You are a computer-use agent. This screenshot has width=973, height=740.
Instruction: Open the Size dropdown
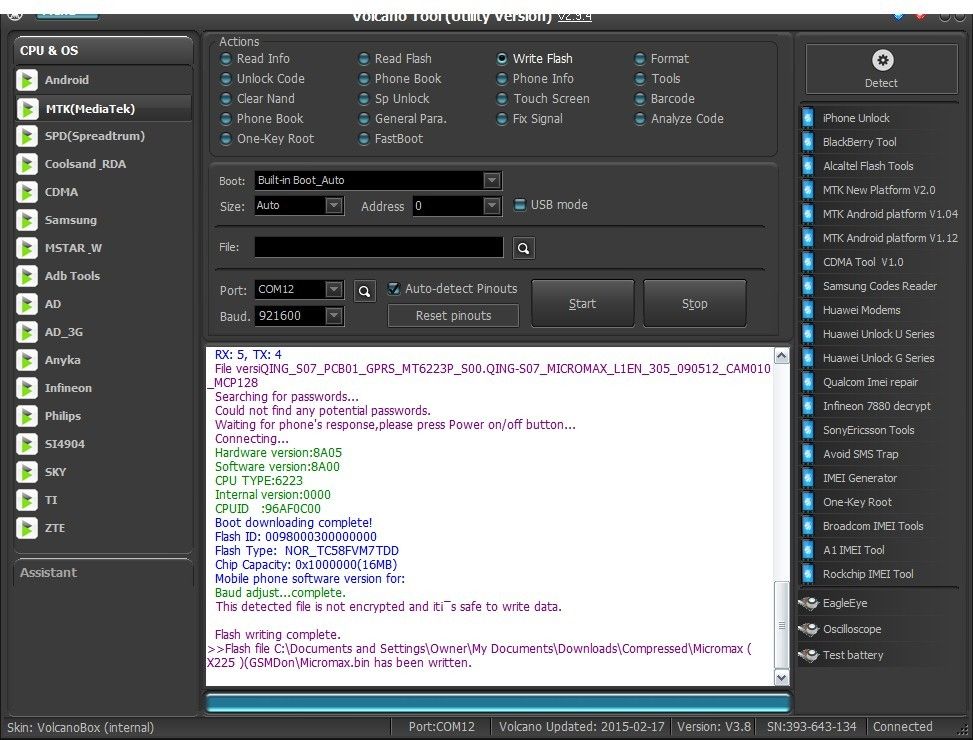pyautogui.click(x=334, y=205)
